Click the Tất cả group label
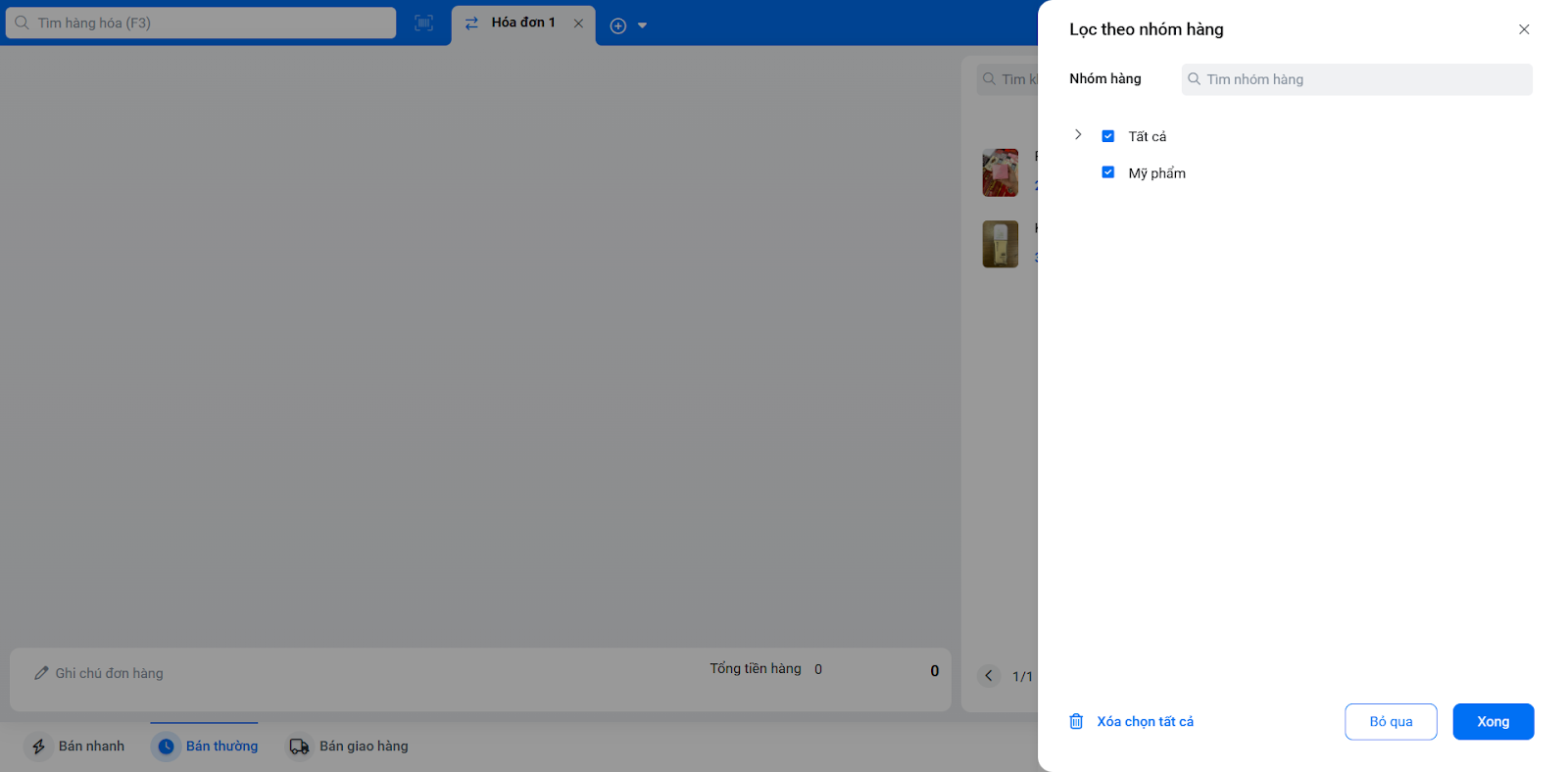 [1148, 136]
